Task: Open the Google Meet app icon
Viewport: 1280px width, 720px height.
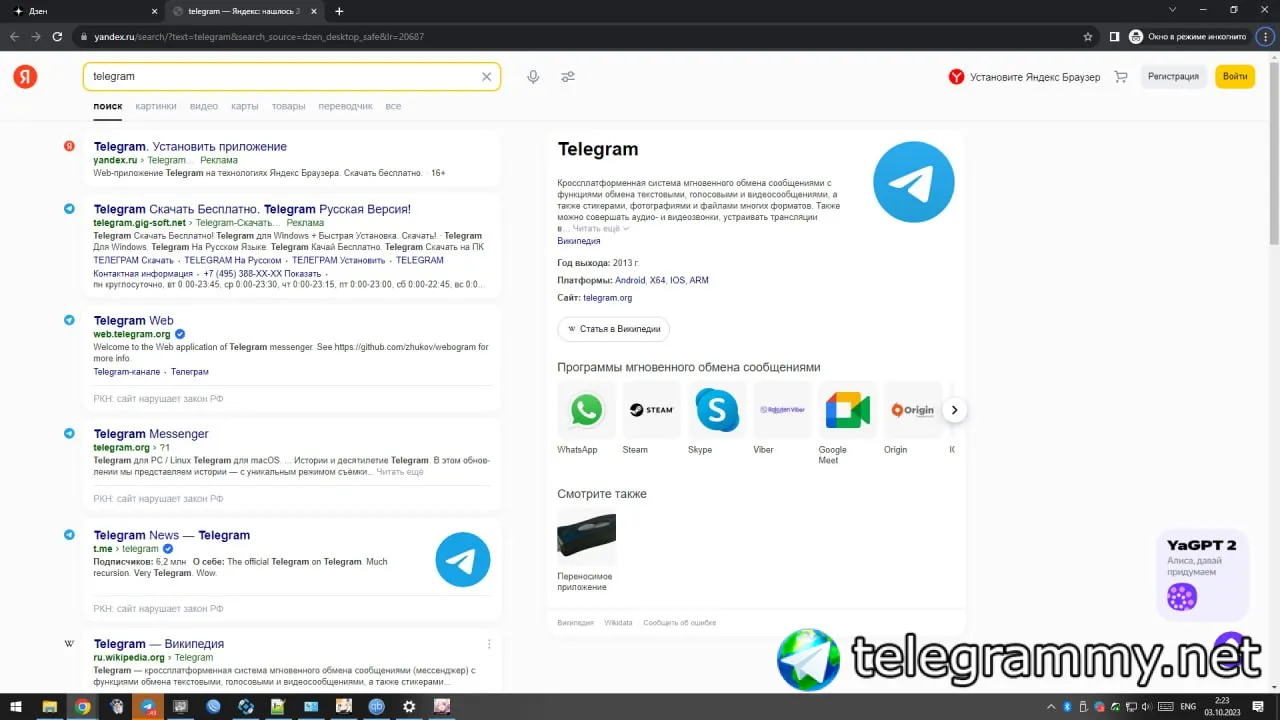Action: click(x=847, y=410)
